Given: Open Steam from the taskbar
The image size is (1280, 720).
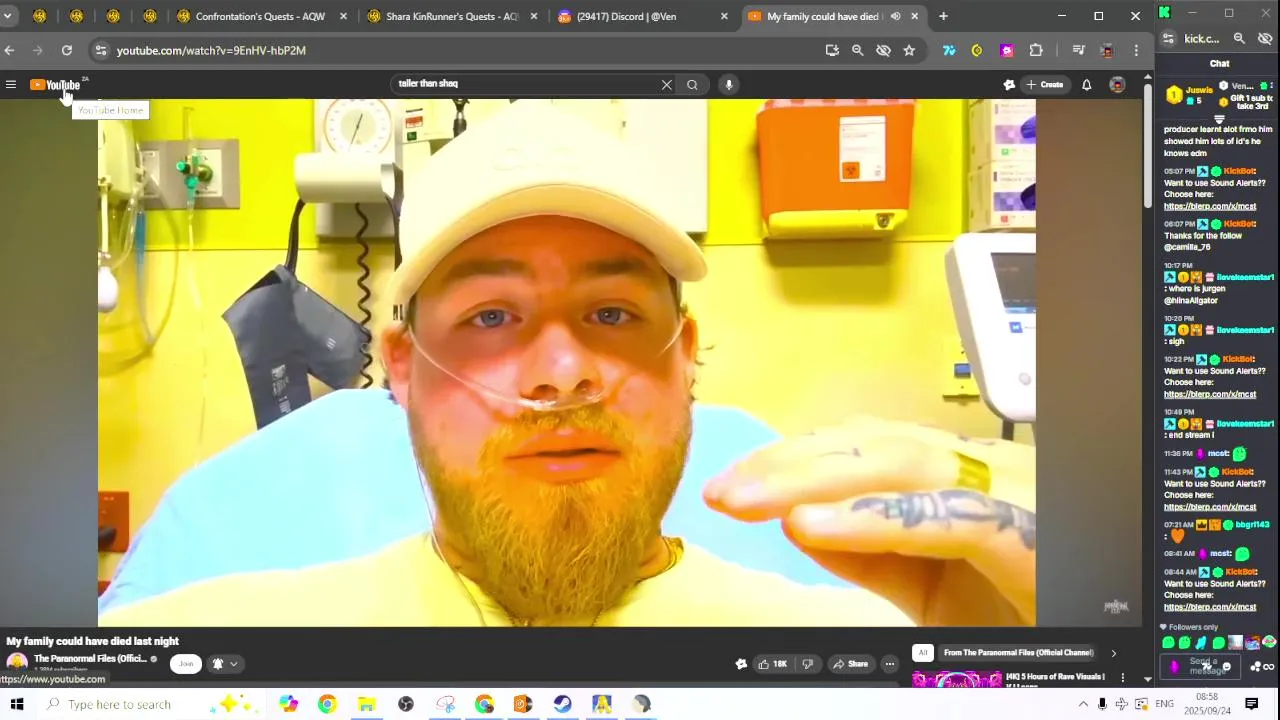Looking at the screenshot, I should pos(563,704).
